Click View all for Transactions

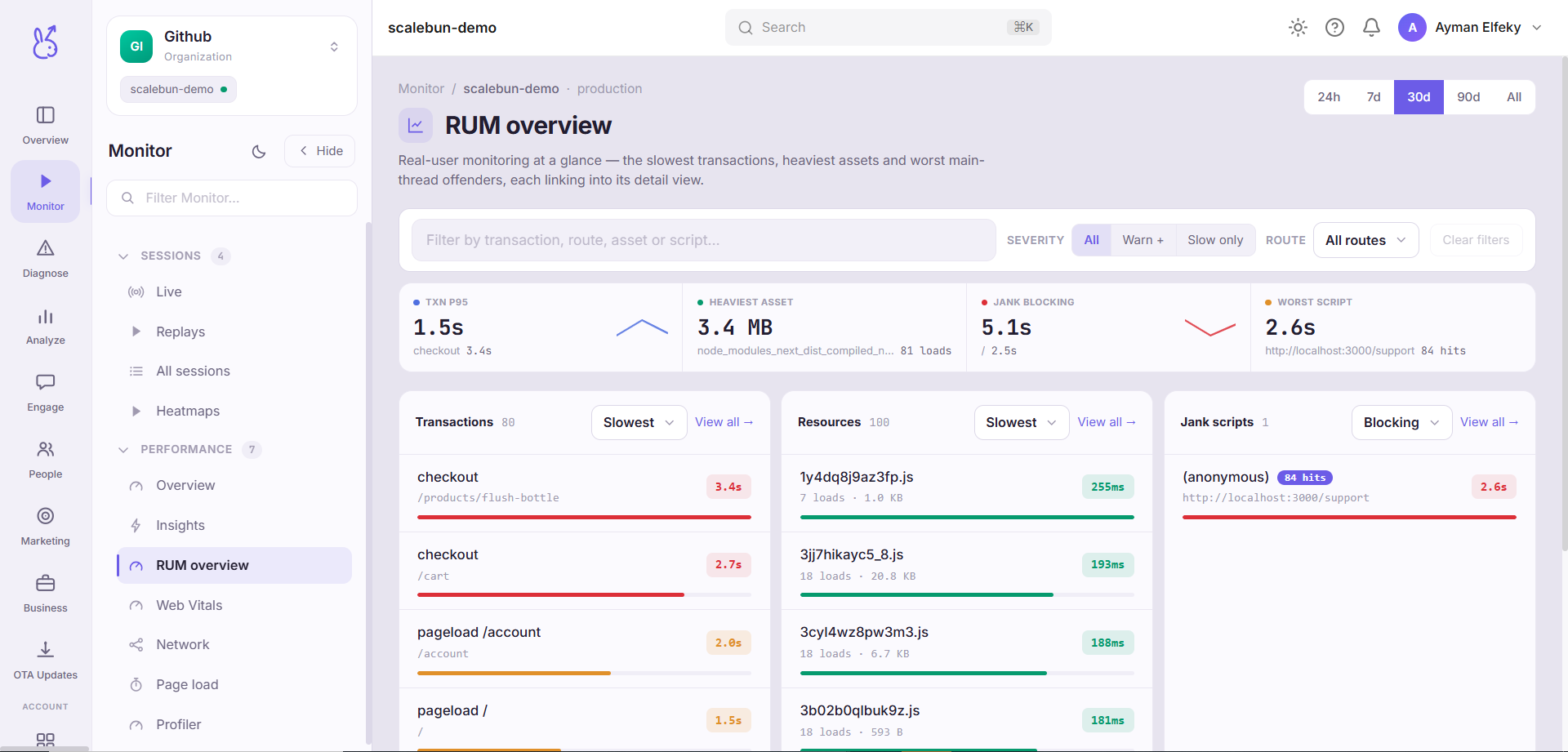point(724,422)
